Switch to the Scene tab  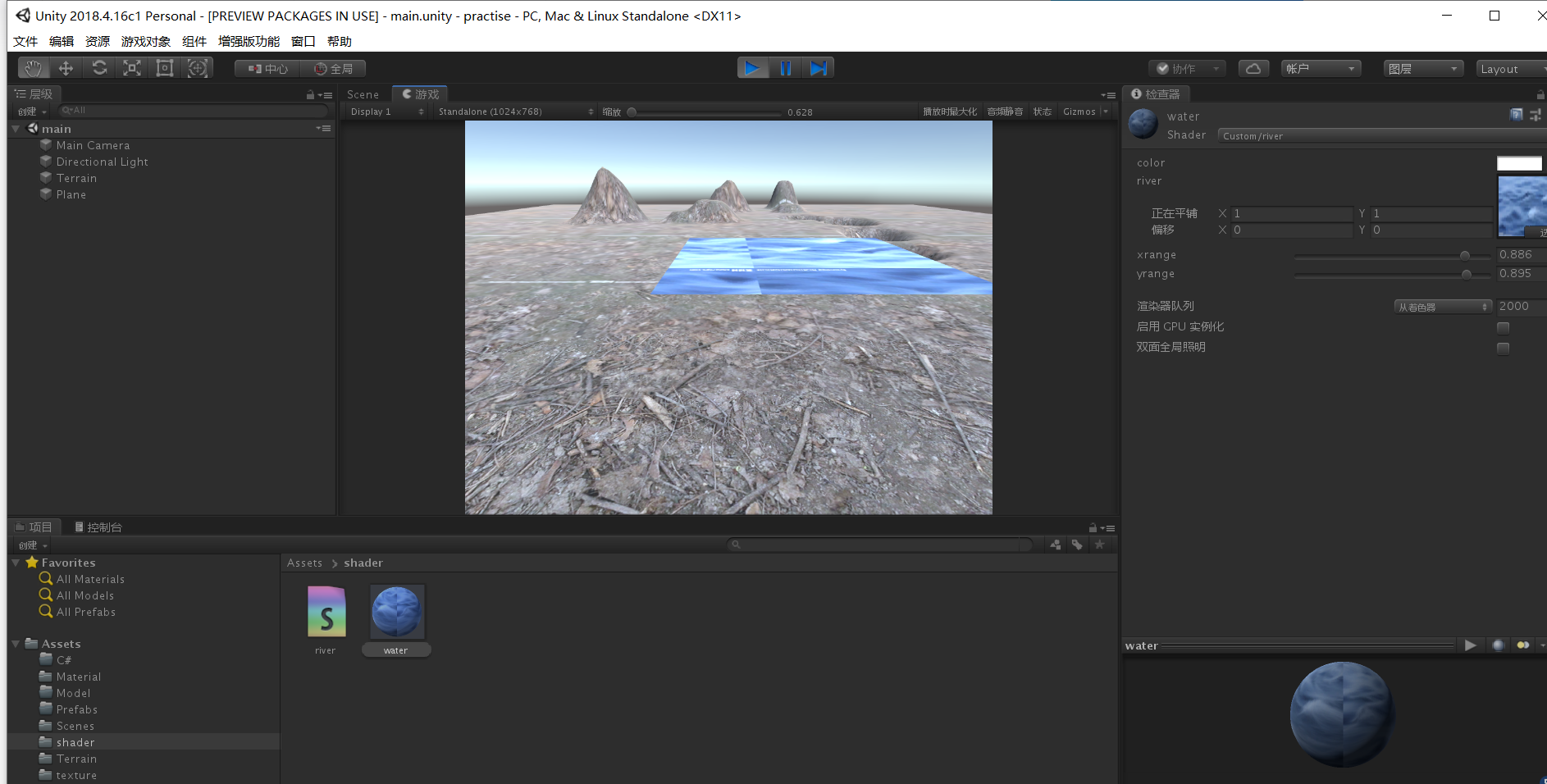pyautogui.click(x=363, y=93)
